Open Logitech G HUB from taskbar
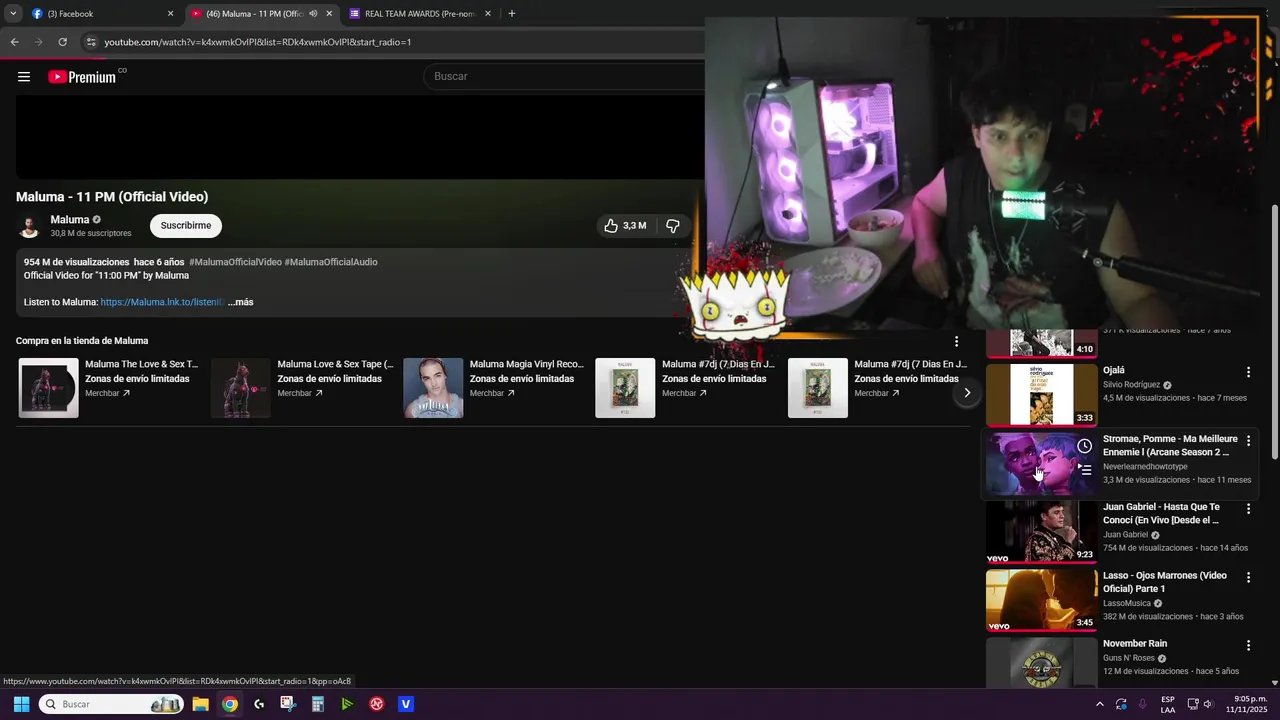Viewport: 1280px width, 720px height. pyautogui.click(x=259, y=704)
